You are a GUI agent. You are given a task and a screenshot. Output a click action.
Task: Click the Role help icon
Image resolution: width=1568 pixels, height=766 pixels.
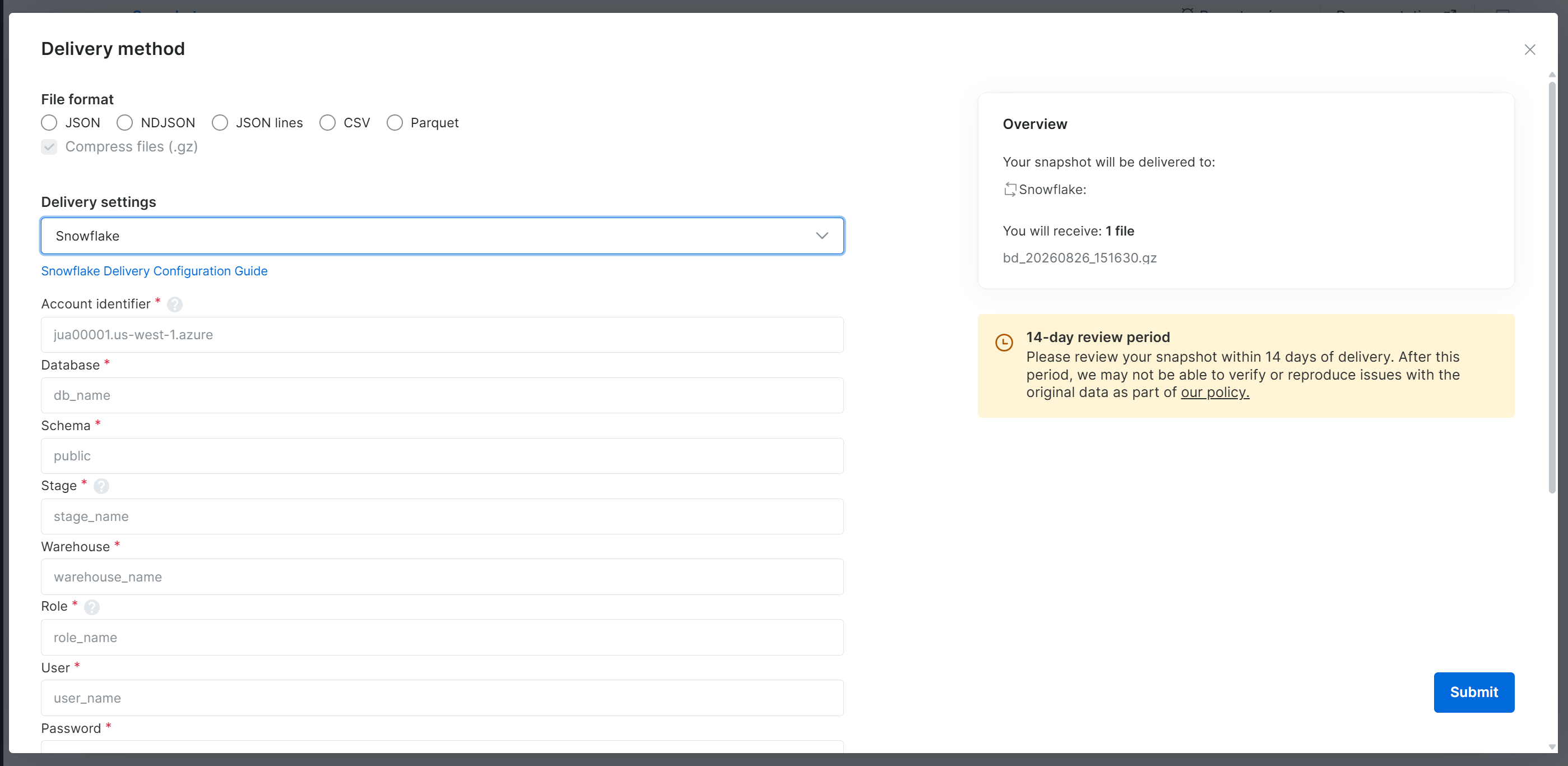(92, 607)
